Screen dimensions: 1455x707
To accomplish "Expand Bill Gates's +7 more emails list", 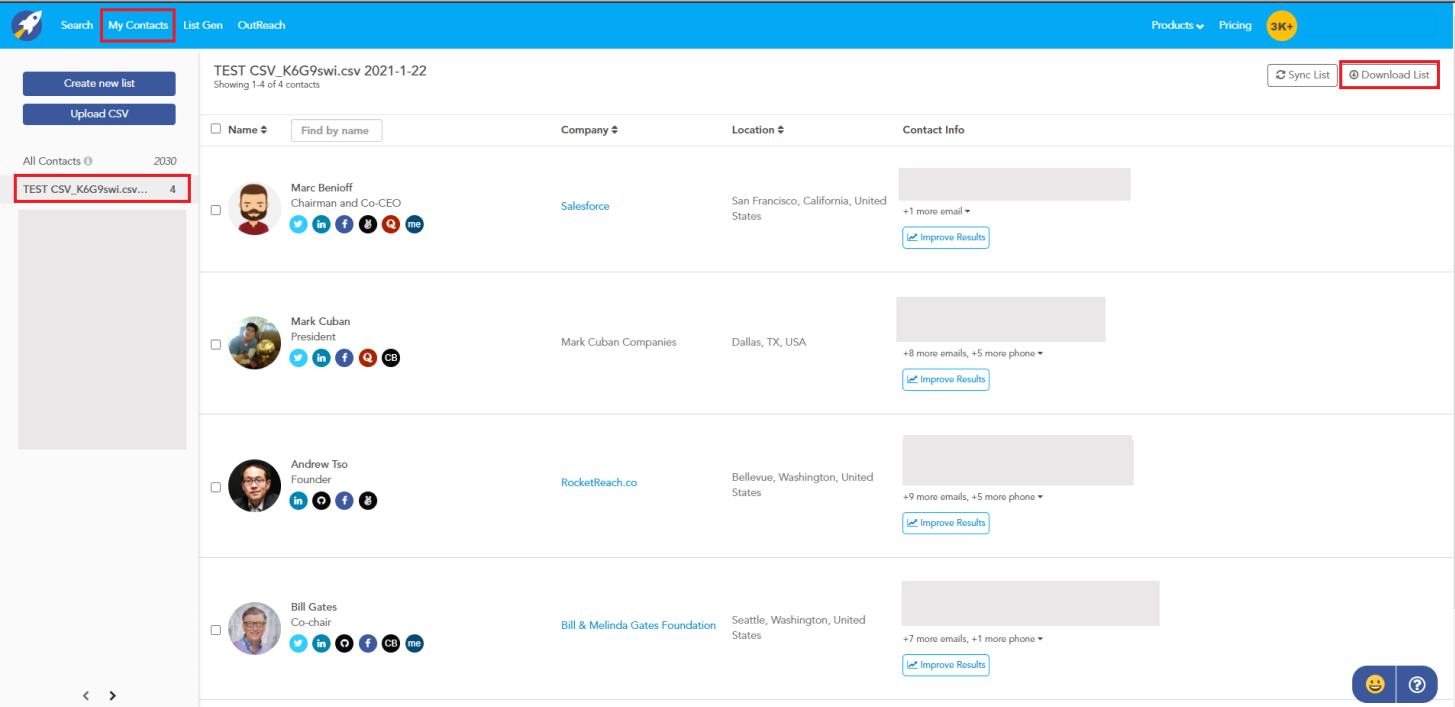I will 973,639.
